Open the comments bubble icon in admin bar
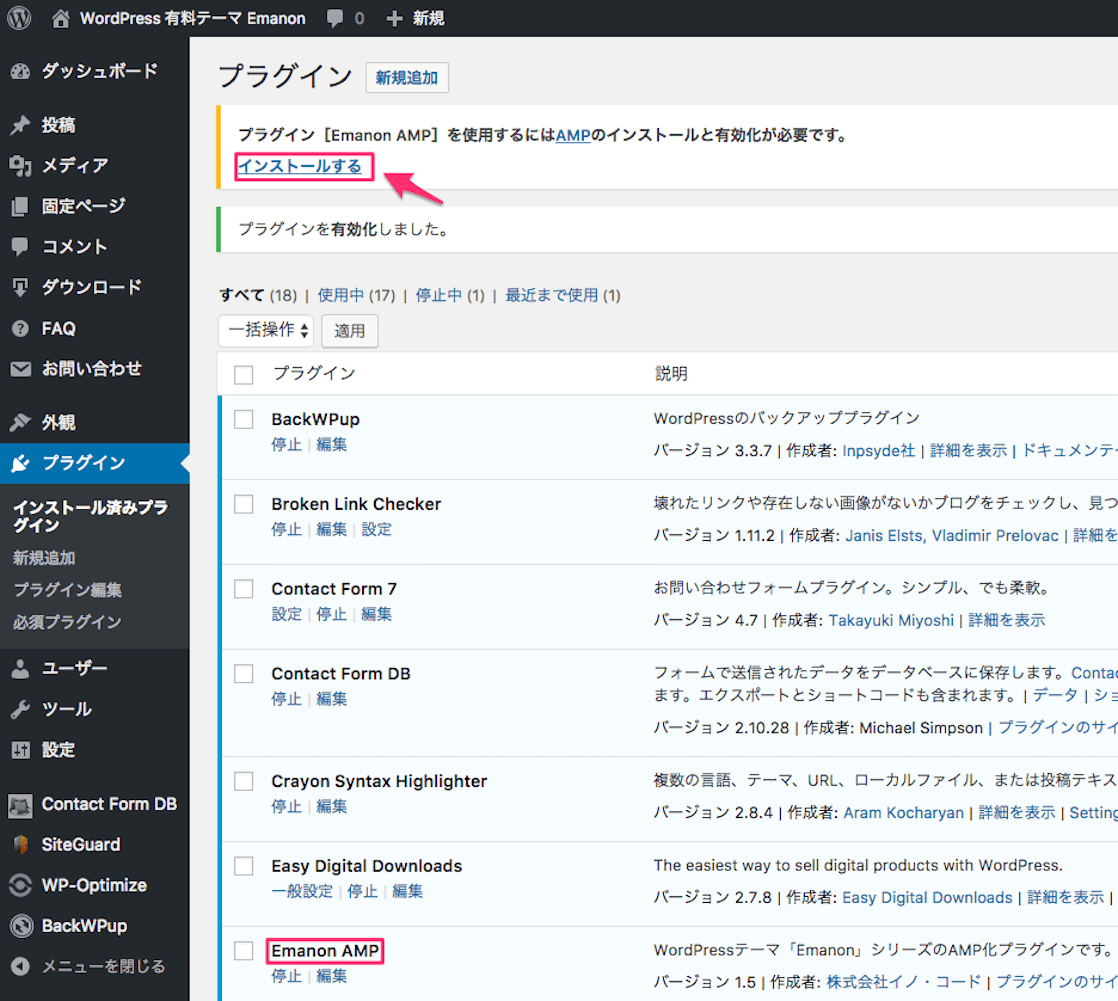1118x1001 pixels. [334, 19]
